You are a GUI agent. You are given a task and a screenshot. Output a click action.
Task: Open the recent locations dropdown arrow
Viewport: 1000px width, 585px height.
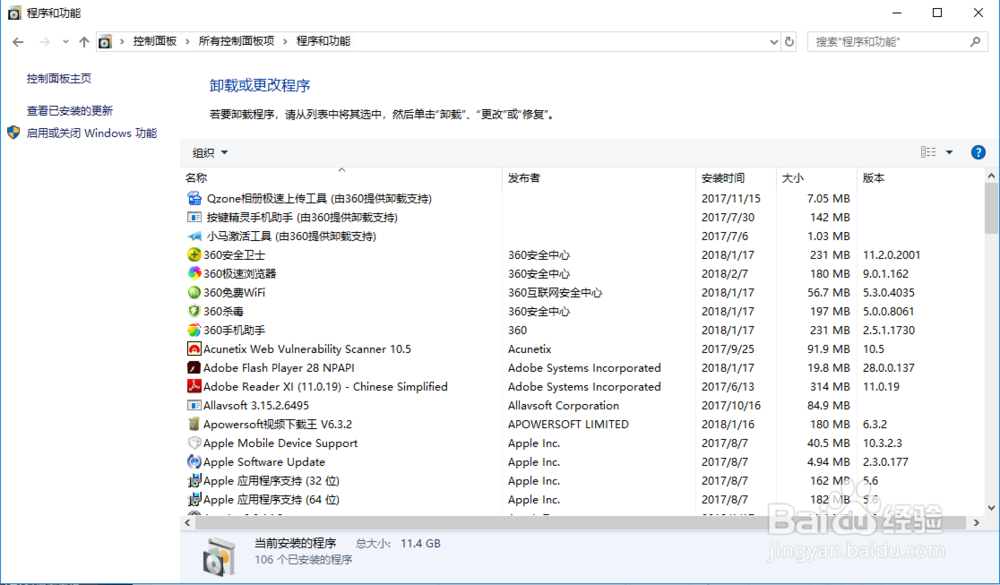(x=65, y=41)
